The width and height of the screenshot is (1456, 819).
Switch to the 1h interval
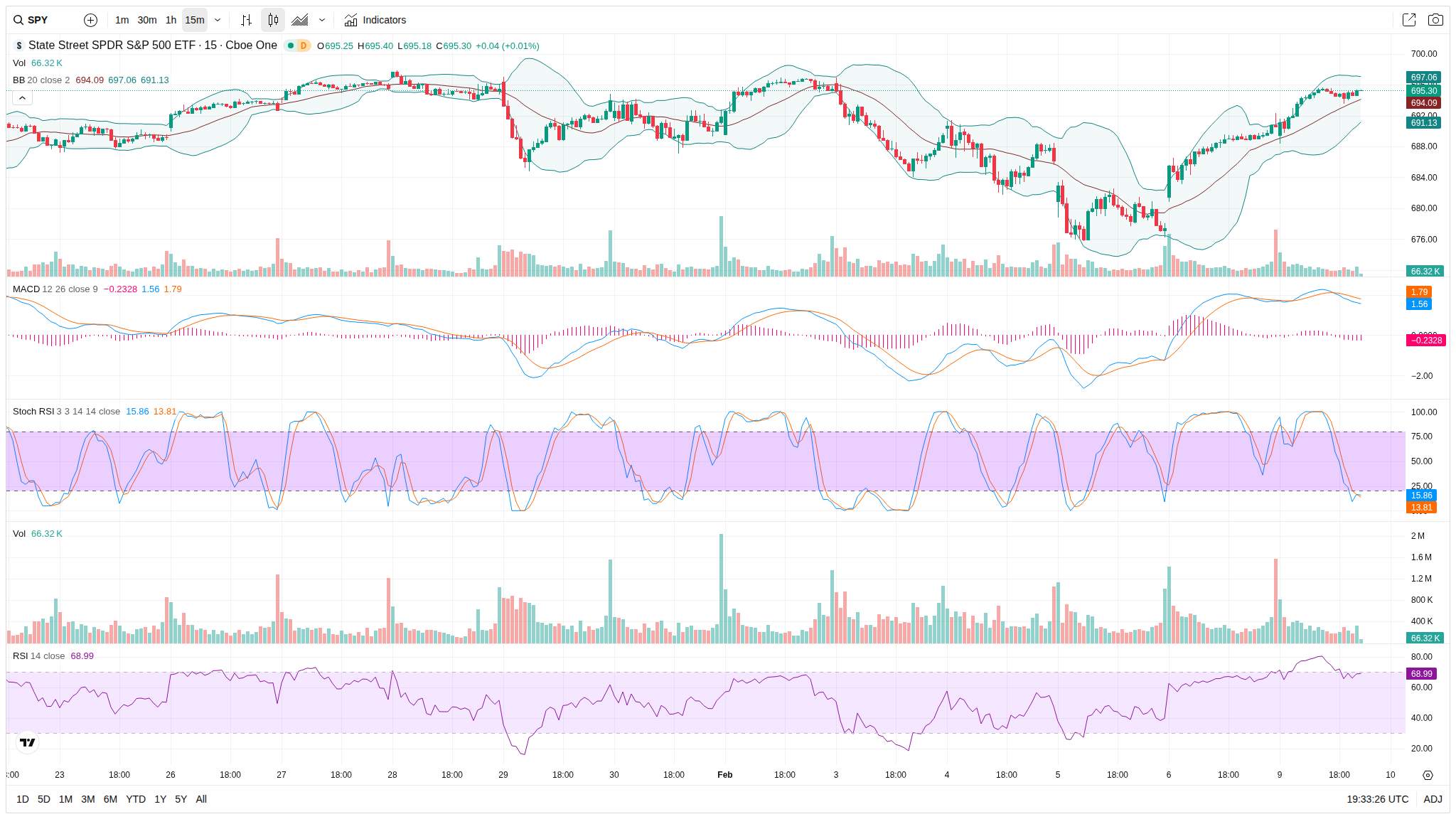[171, 20]
